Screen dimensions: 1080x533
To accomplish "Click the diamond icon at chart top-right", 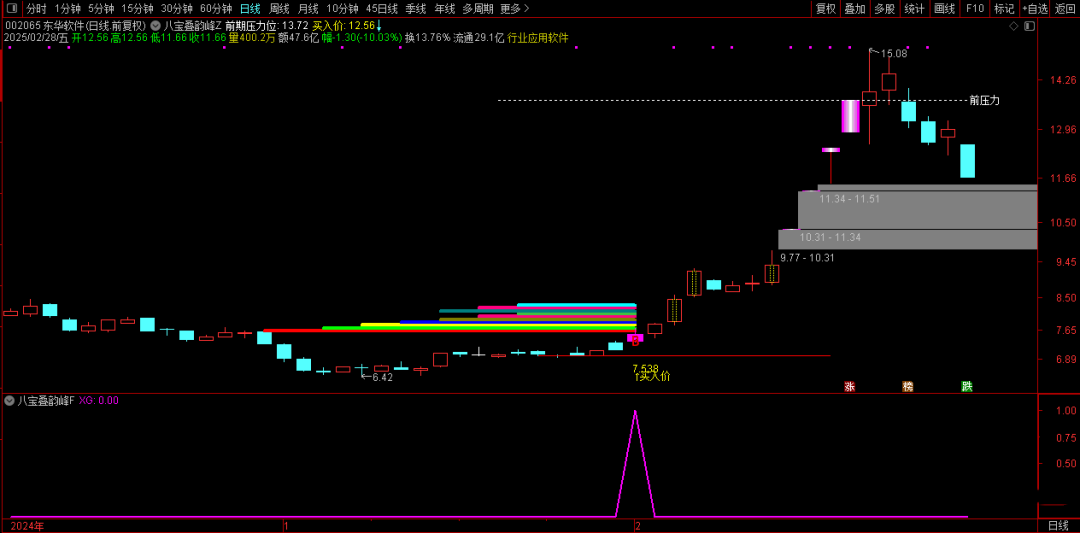I will [1013, 26].
